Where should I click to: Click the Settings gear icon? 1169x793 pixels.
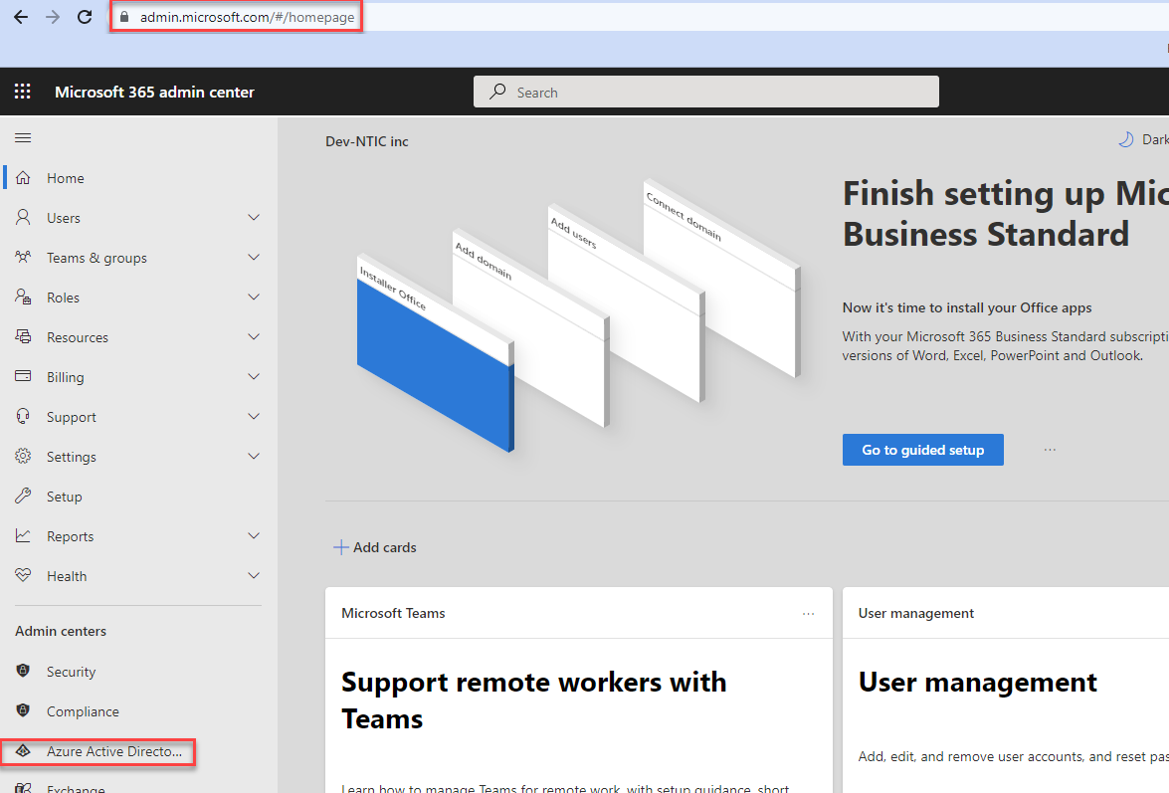click(x=23, y=456)
